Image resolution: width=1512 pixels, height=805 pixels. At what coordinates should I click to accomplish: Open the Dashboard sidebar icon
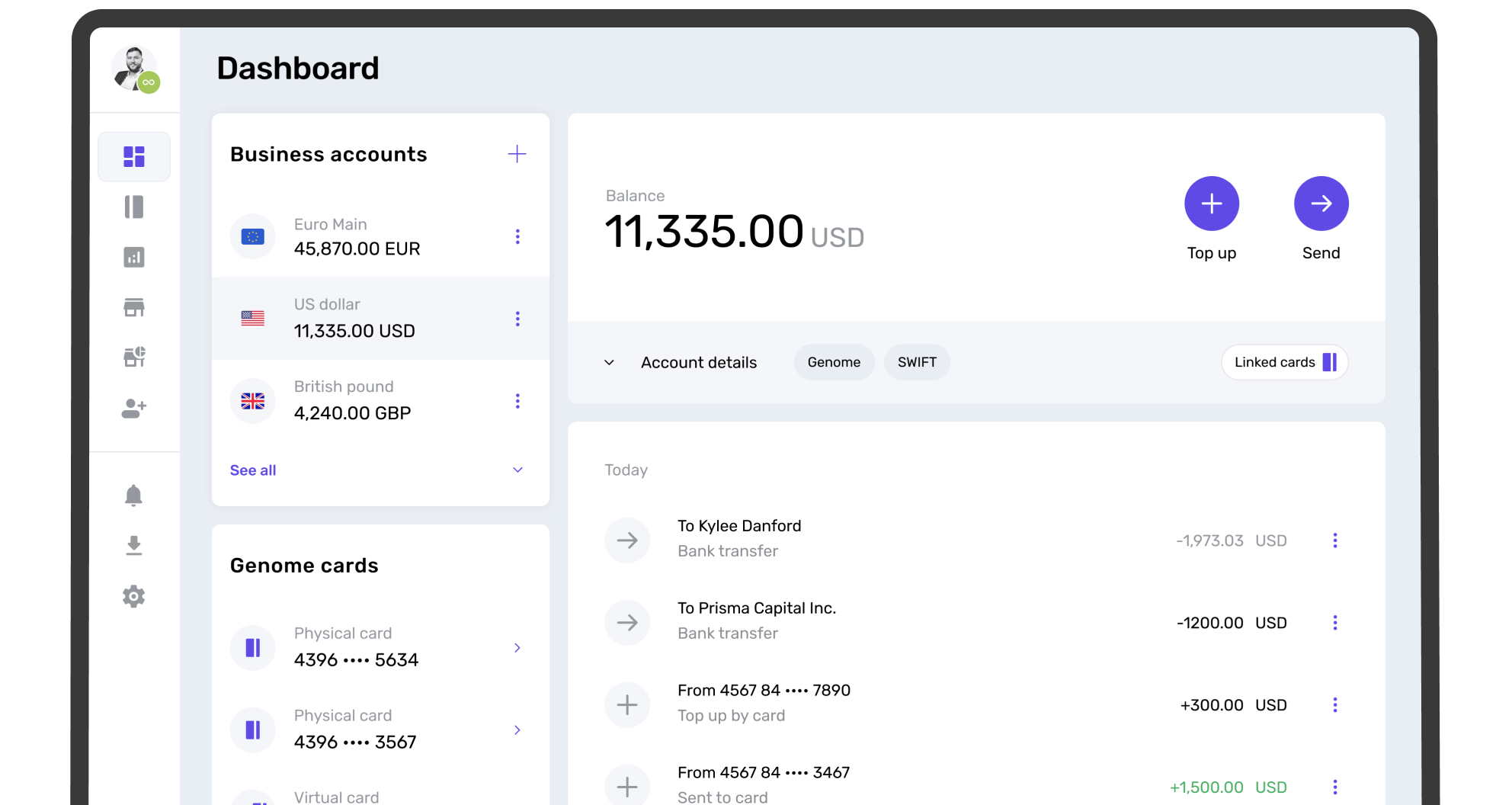[x=134, y=156]
